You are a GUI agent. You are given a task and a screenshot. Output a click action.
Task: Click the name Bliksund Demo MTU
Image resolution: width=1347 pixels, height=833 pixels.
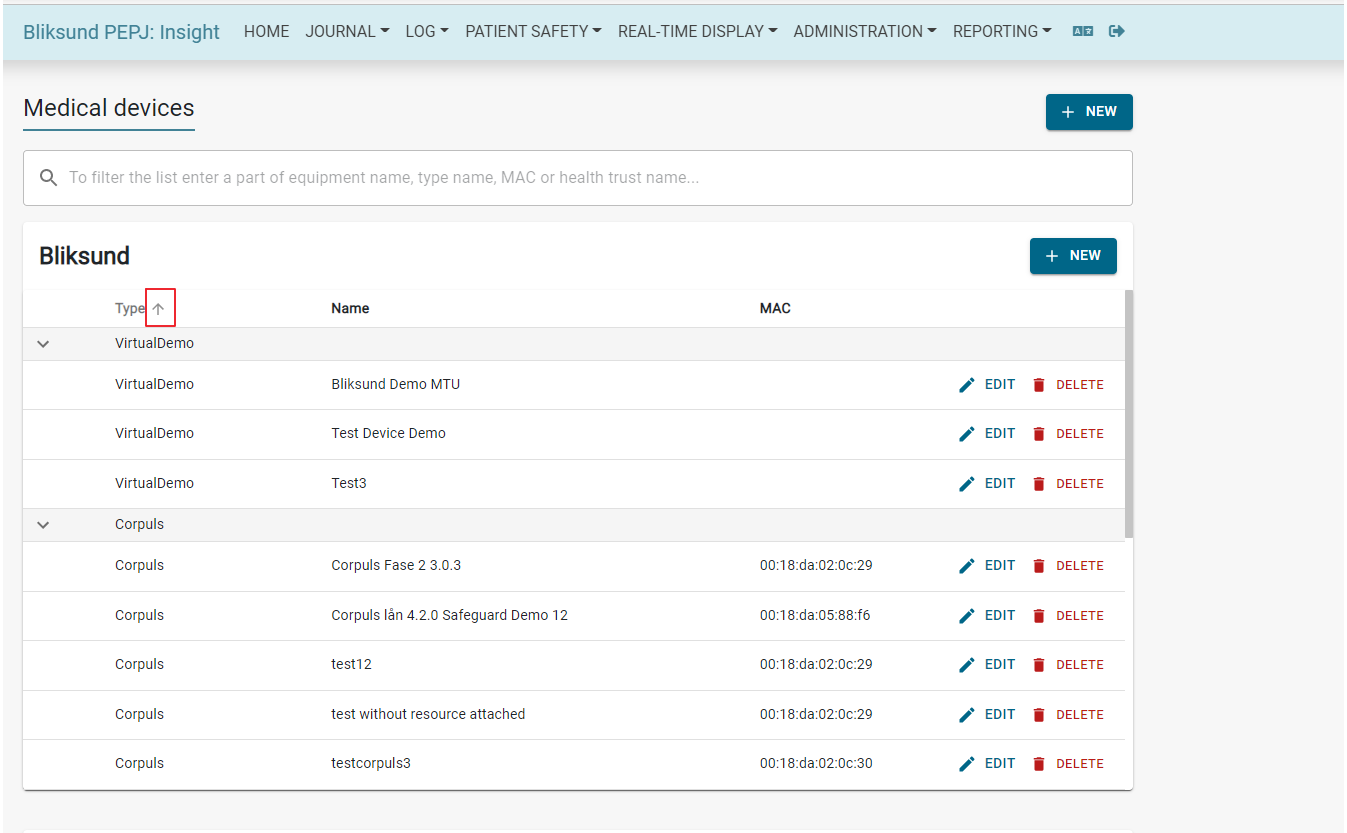click(x=396, y=385)
